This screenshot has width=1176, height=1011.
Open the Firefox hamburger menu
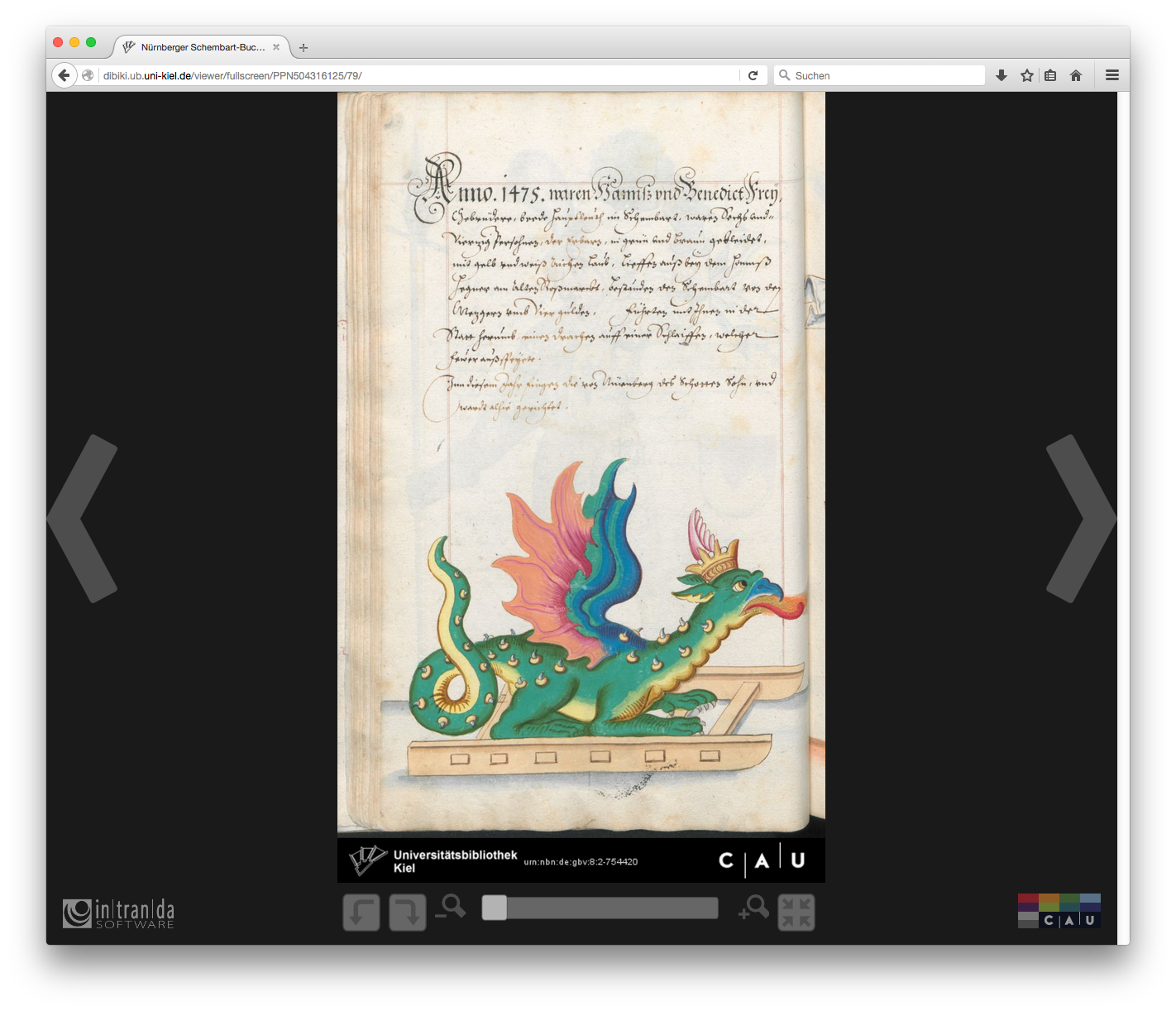coord(1112,75)
